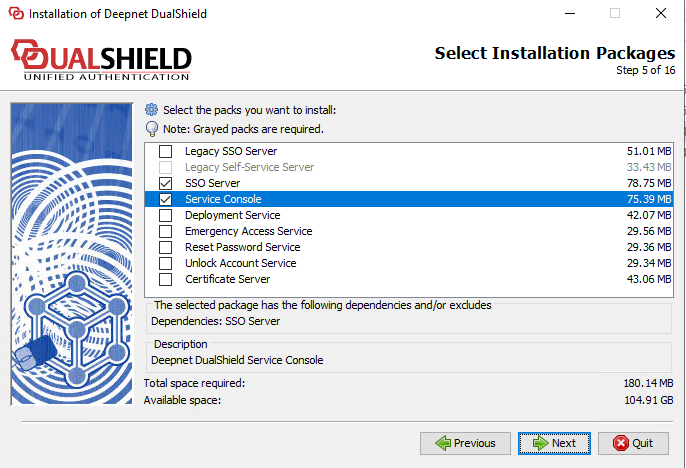
Task: Tick the Unlock Account Service checkbox
Action: click(166, 263)
